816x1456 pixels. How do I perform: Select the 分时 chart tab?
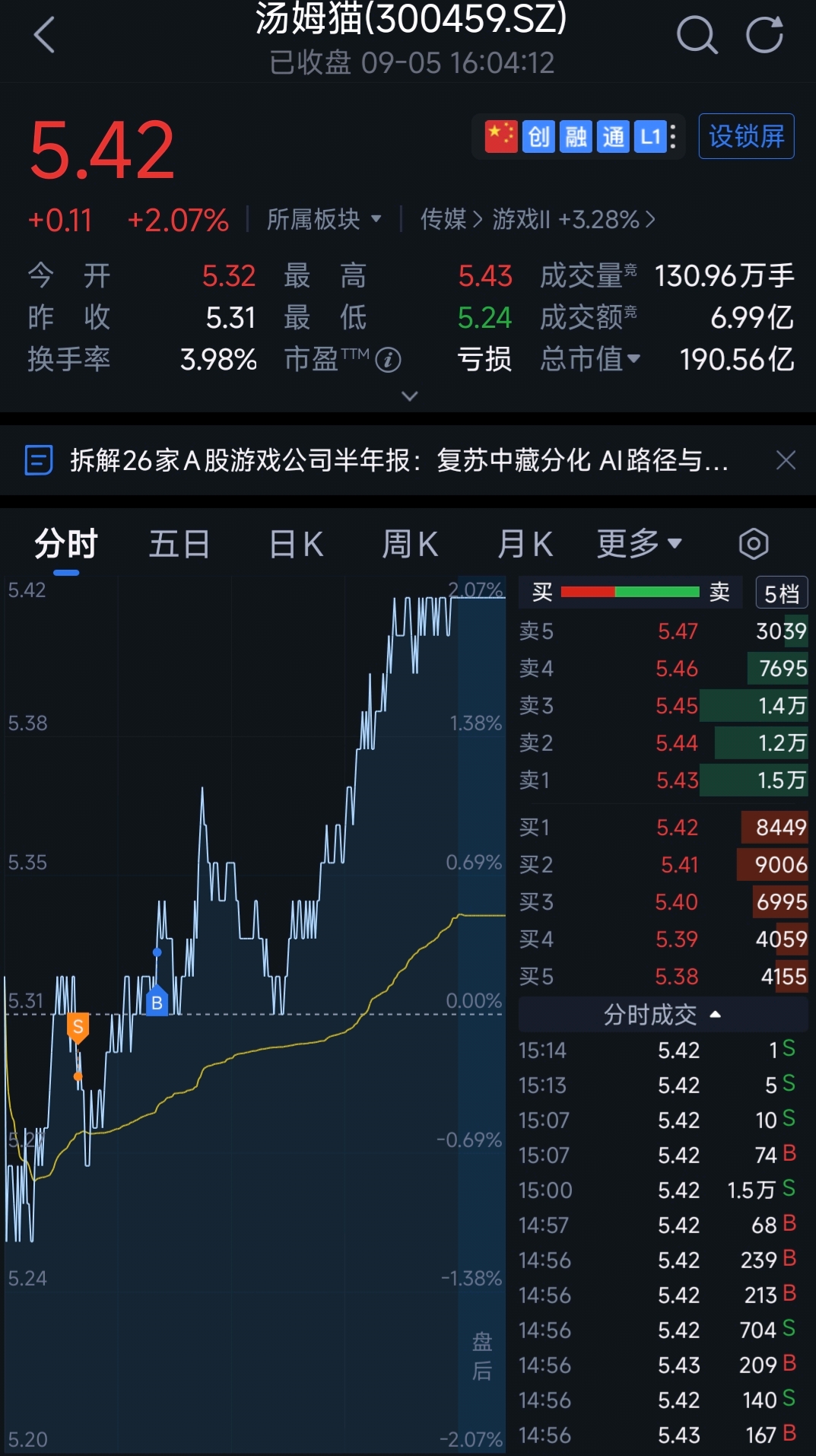(x=66, y=545)
